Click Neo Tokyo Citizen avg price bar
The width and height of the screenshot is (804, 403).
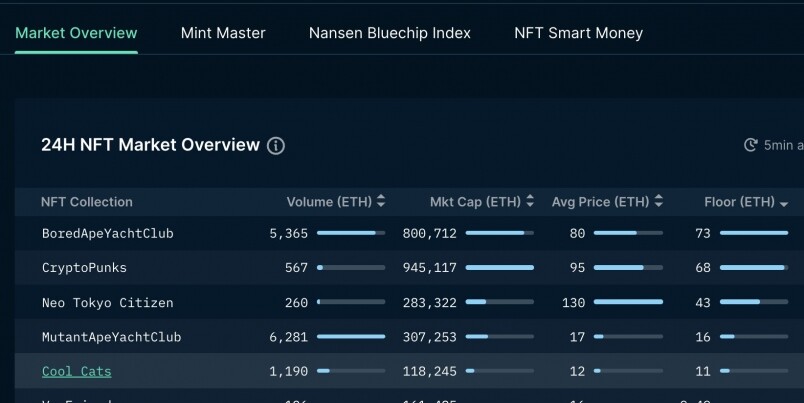click(x=628, y=302)
